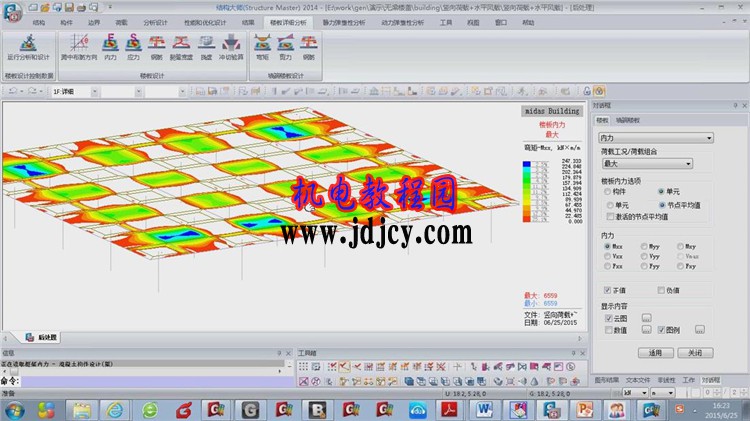Screen dimensions: 750x421
Task: Open the undo history dropdown arrow
Action: coord(22,91)
